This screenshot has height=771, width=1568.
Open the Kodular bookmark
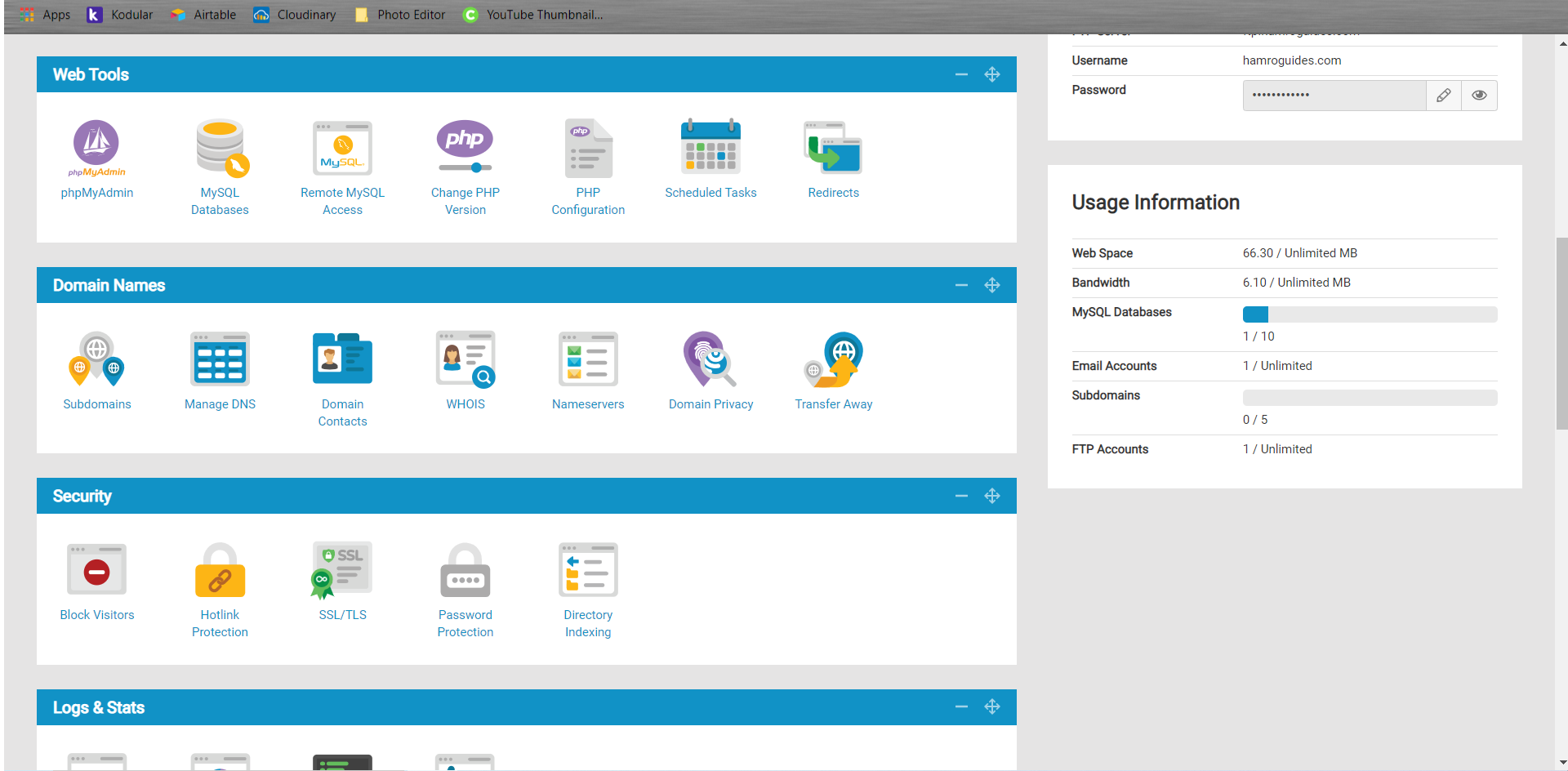(121, 15)
